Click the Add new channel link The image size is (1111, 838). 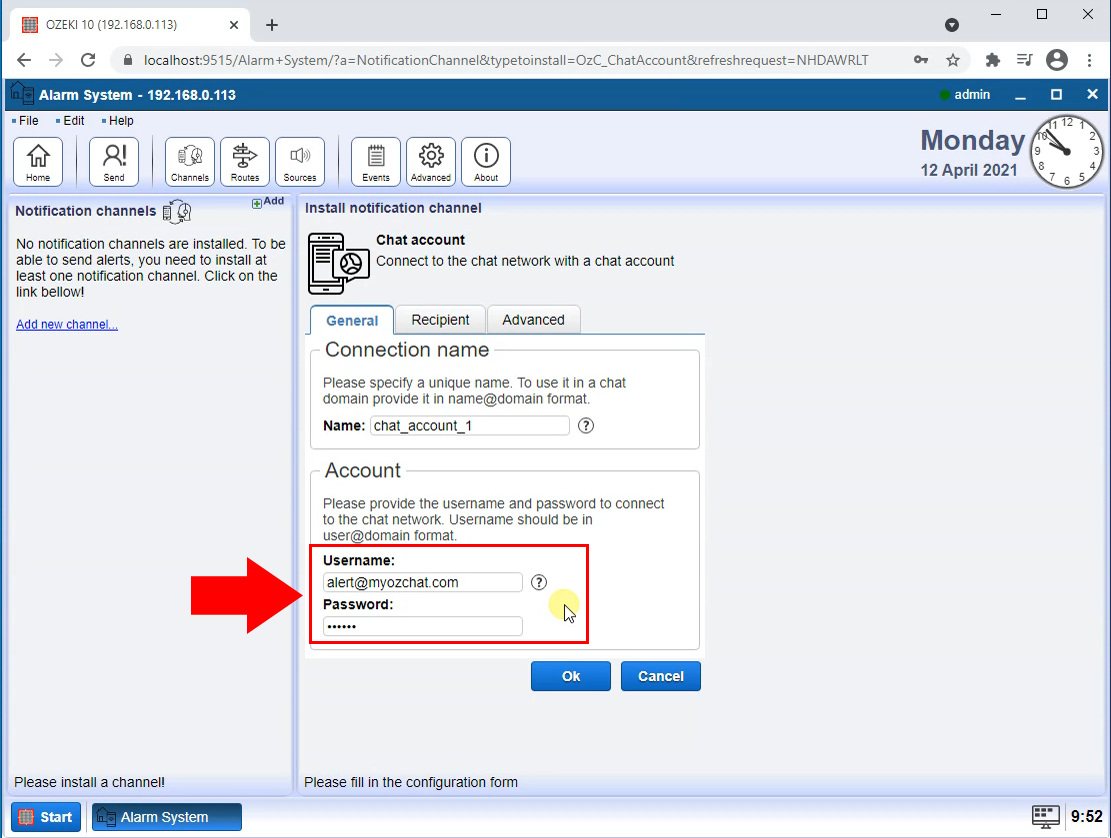(66, 324)
